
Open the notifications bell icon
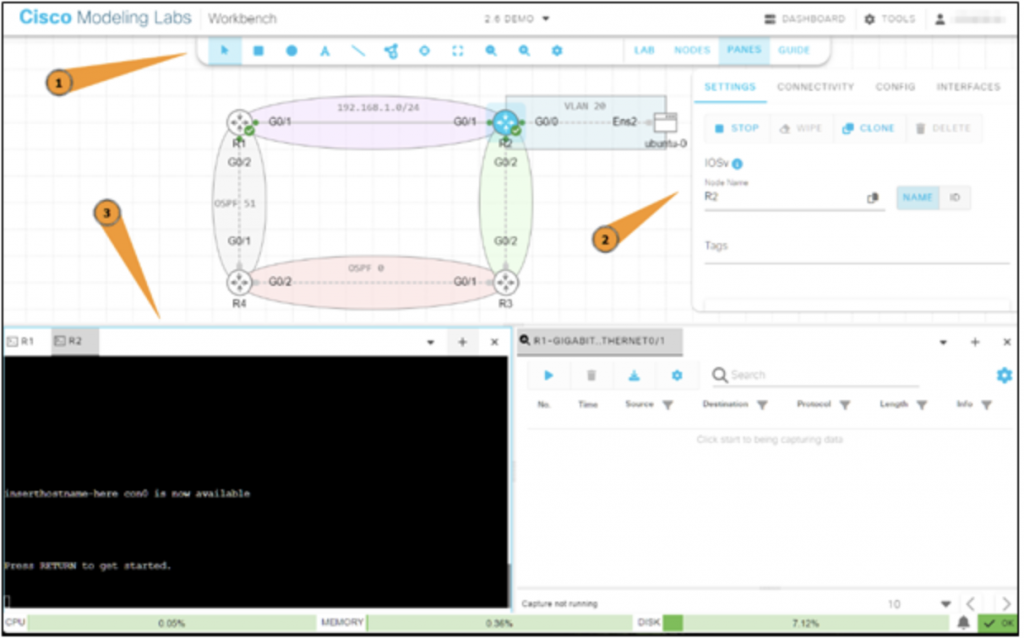pos(963,622)
